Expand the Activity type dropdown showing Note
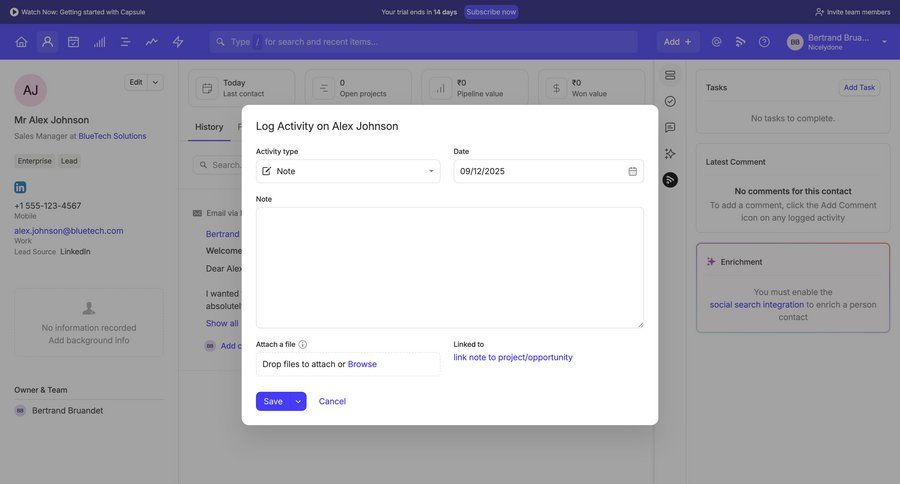The width and height of the screenshot is (900, 484). [x=347, y=171]
